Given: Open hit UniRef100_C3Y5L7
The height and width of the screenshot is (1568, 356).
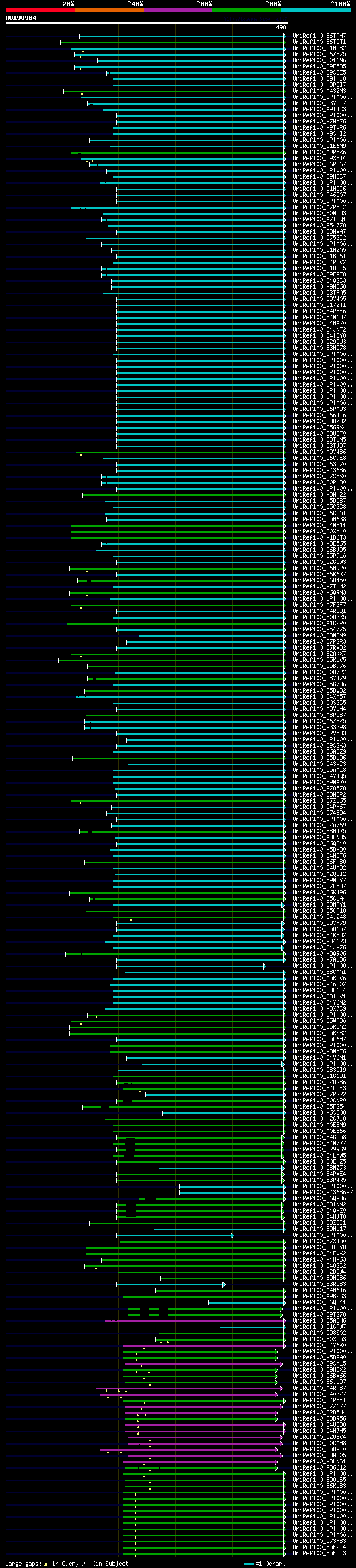Looking at the screenshot, I should click(319, 103).
